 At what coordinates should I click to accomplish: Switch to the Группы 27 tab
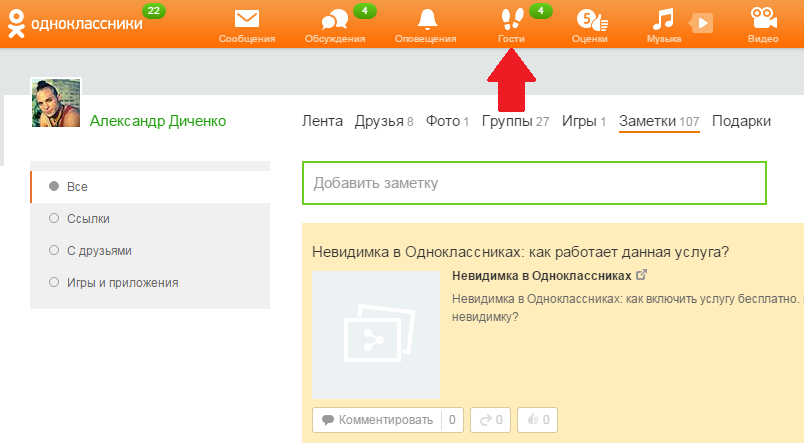(x=515, y=121)
